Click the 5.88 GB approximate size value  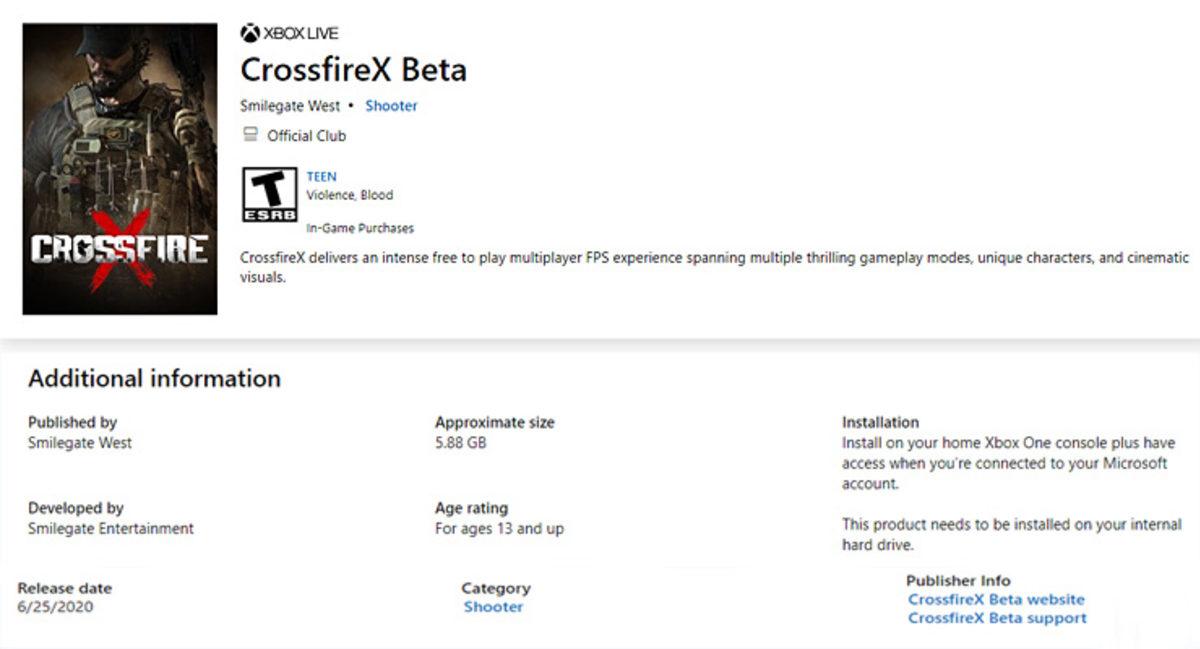[460, 442]
